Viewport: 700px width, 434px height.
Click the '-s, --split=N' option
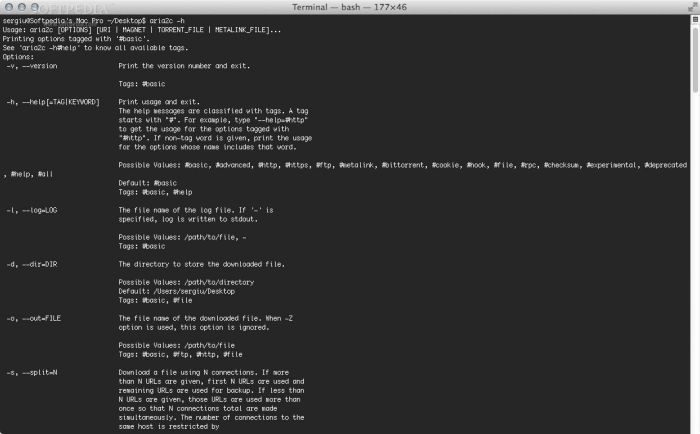(32, 372)
